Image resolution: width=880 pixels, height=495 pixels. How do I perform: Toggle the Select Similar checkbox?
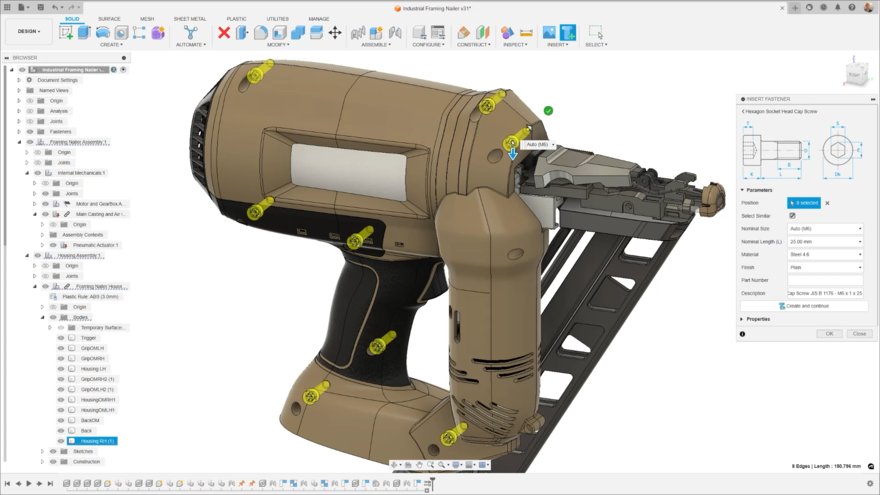coord(792,215)
